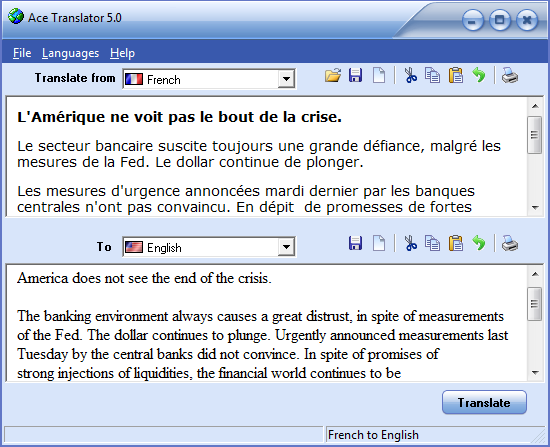
Task: Click the source pane scrollbar down arrow
Action: tap(535, 207)
